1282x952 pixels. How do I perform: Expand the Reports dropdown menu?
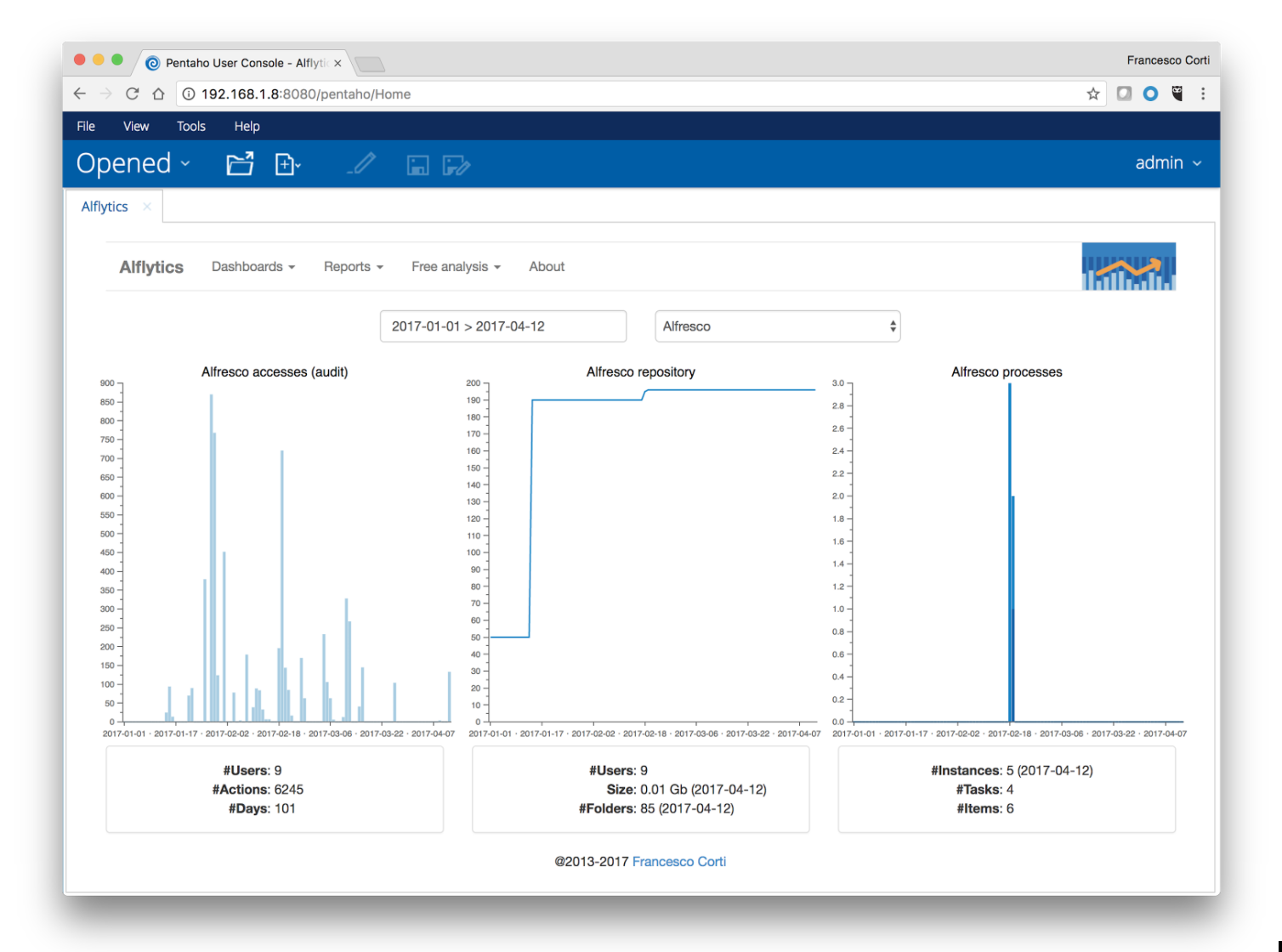click(x=354, y=266)
